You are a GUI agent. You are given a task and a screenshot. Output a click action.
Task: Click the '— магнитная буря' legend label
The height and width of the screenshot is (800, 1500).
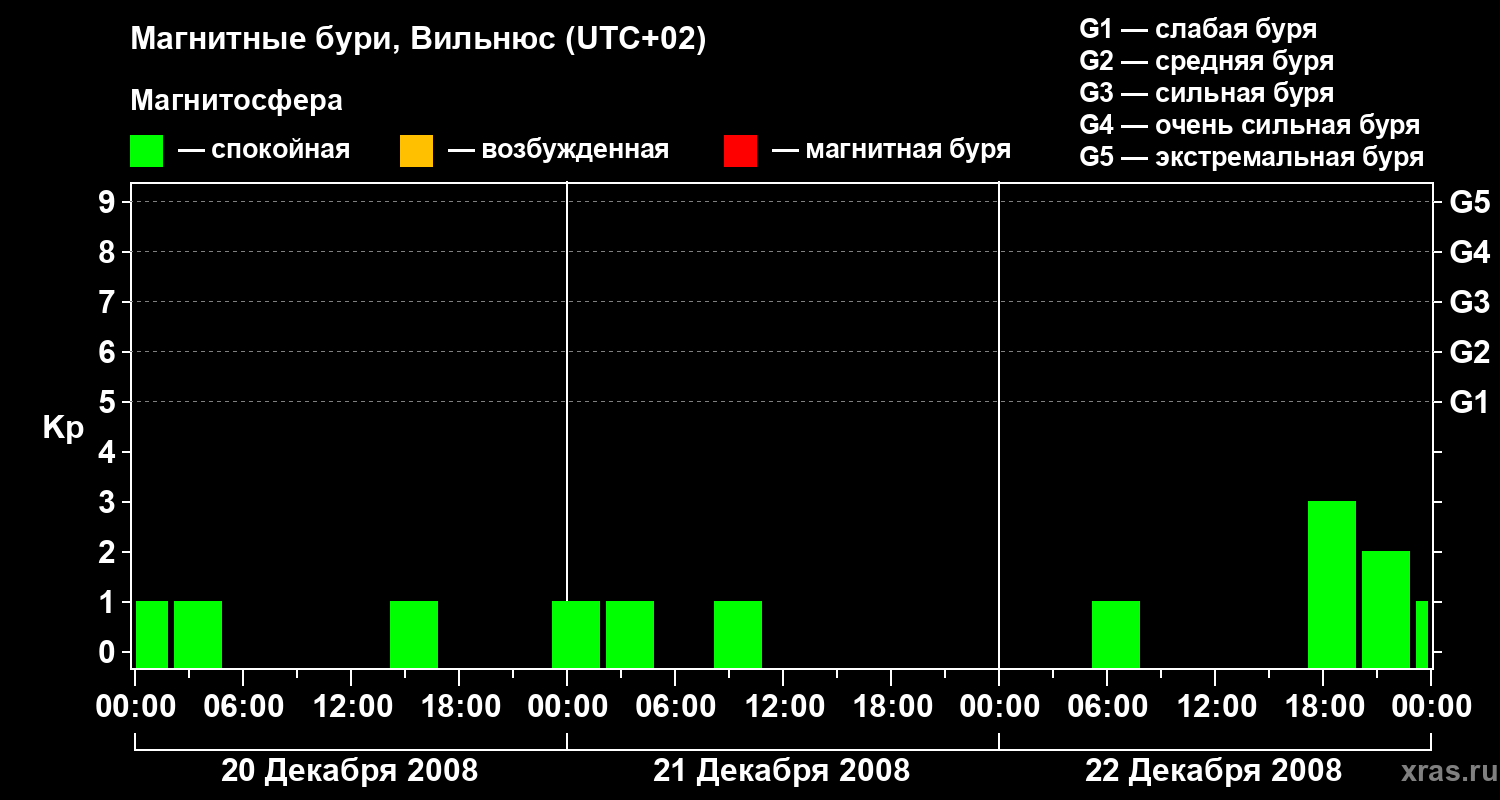[x=891, y=150]
